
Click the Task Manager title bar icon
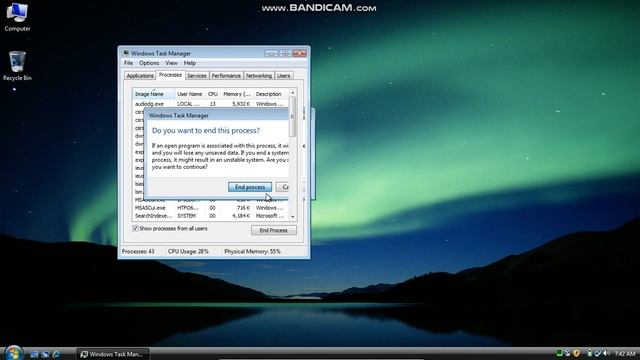tap(126, 53)
